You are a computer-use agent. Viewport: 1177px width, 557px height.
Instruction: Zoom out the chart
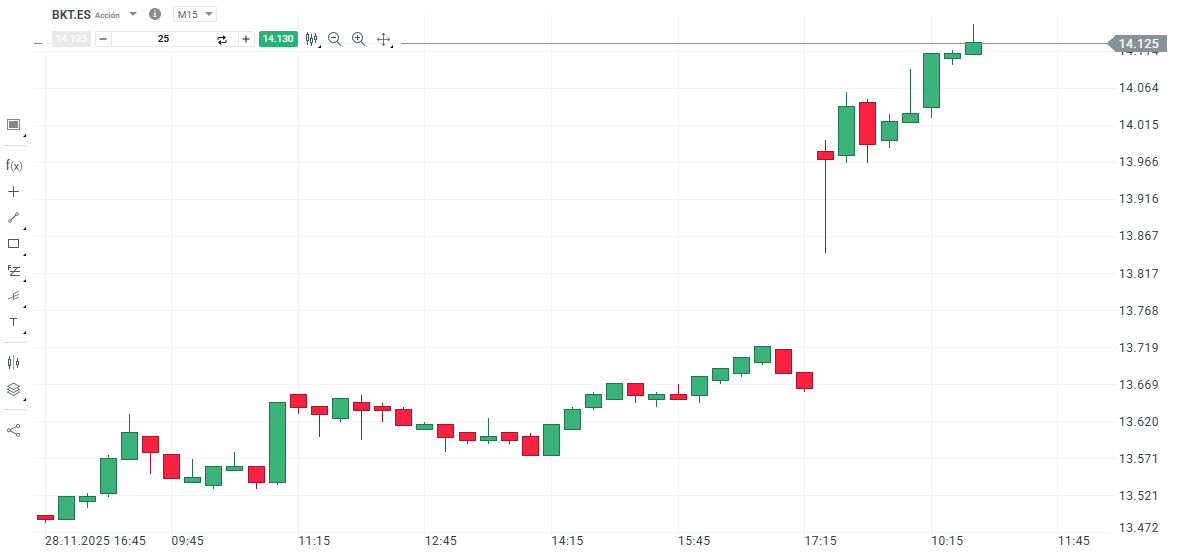335,39
